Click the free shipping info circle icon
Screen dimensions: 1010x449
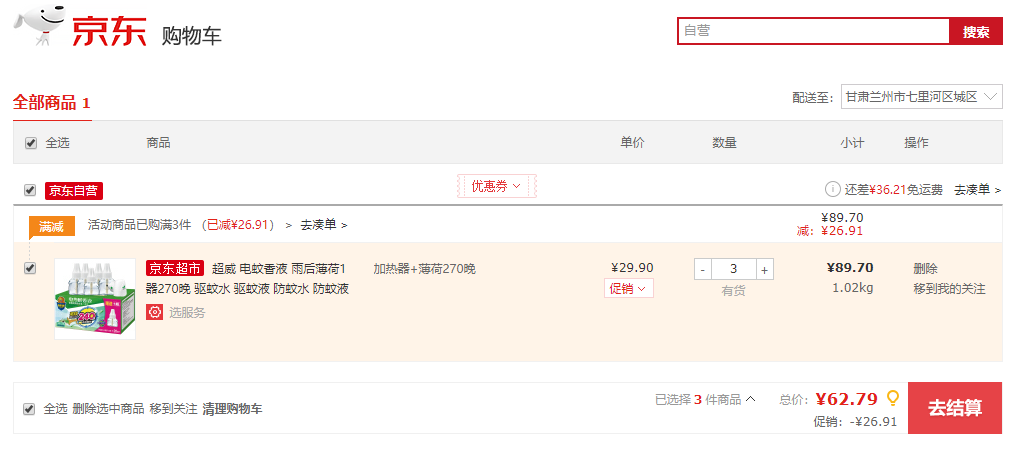pyautogui.click(x=832, y=189)
